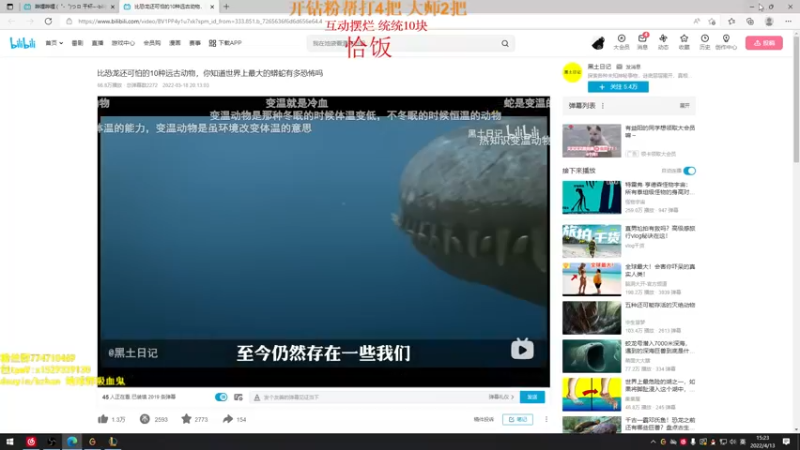The width and height of the screenshot is (800, 450).
Task: Click the blue 发送 send button
Action: (x=532, y=397)
